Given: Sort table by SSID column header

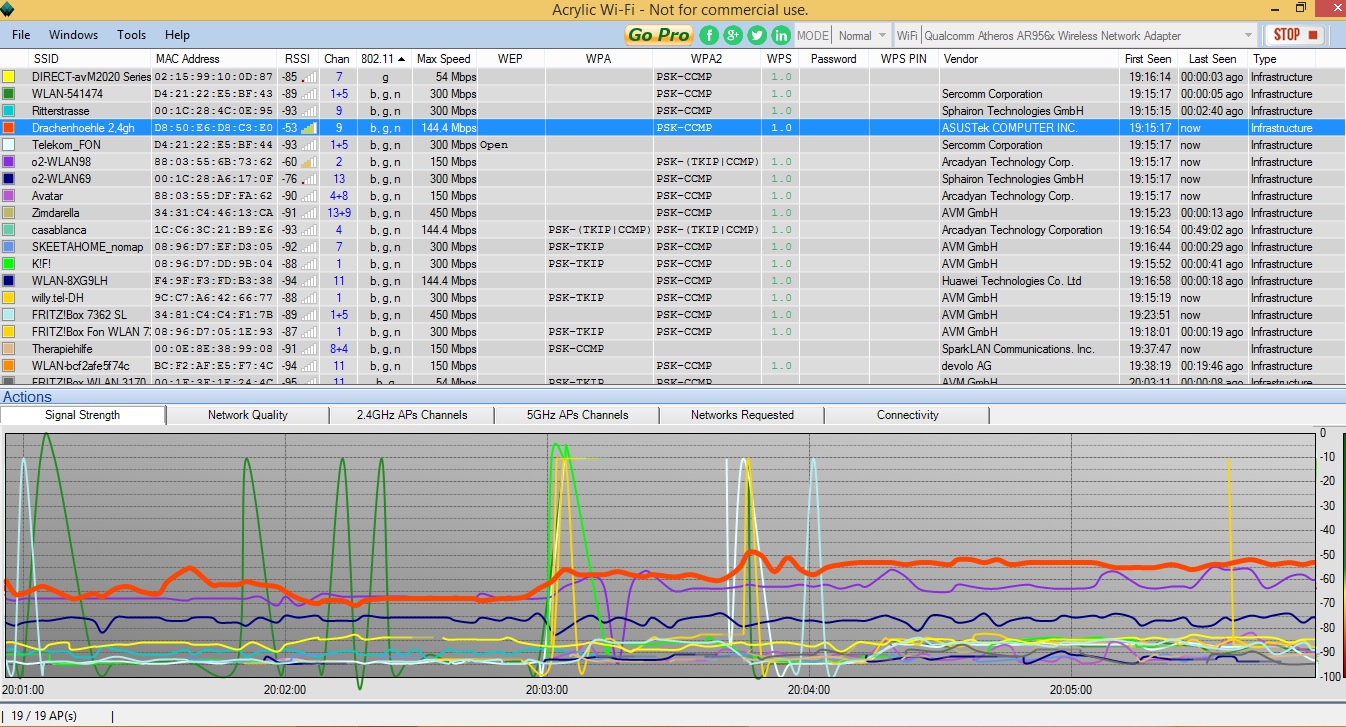Looking at the screenshot, I should [x=89, y=59].
